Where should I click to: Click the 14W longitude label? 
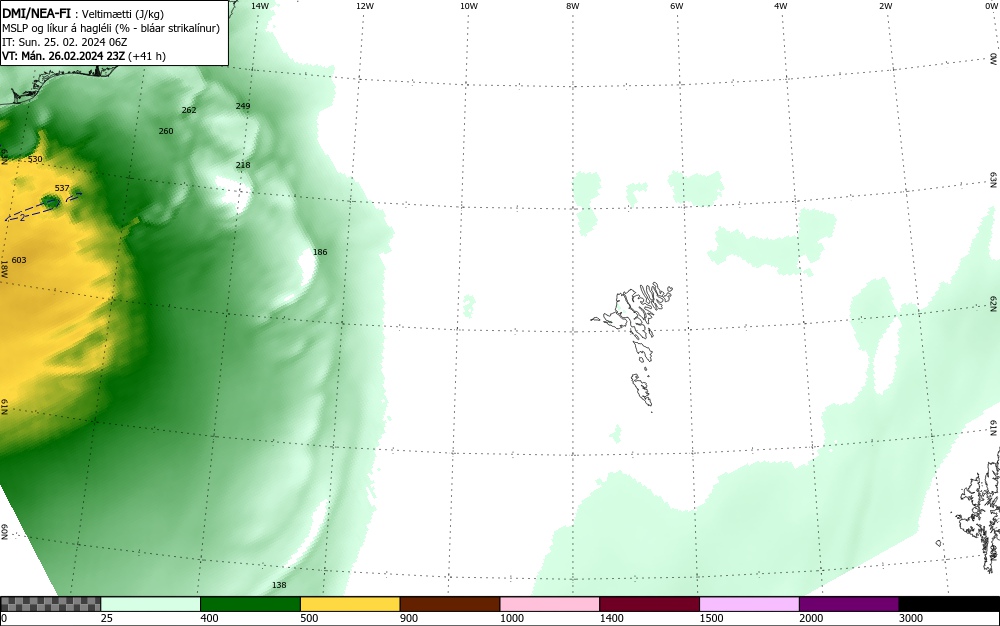[260, 6]
